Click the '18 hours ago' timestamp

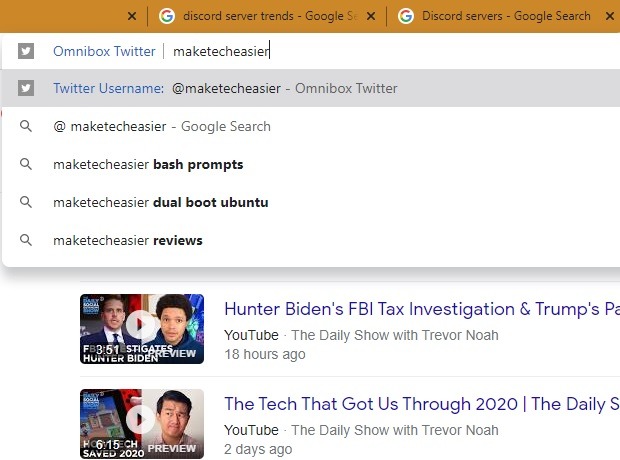click(265, 354)
